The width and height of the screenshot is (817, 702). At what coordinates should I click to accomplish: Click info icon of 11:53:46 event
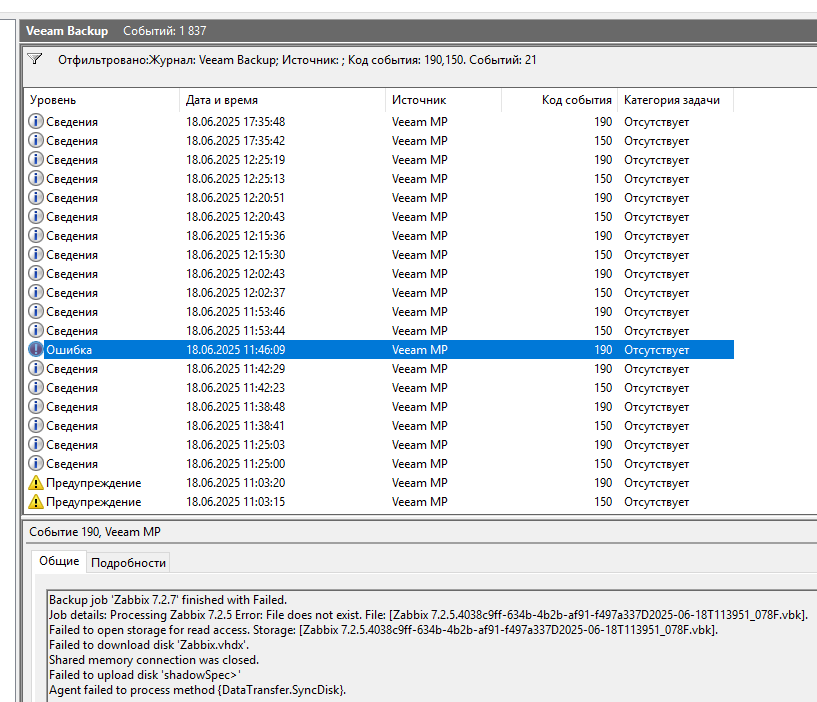[x=35, y=312]
